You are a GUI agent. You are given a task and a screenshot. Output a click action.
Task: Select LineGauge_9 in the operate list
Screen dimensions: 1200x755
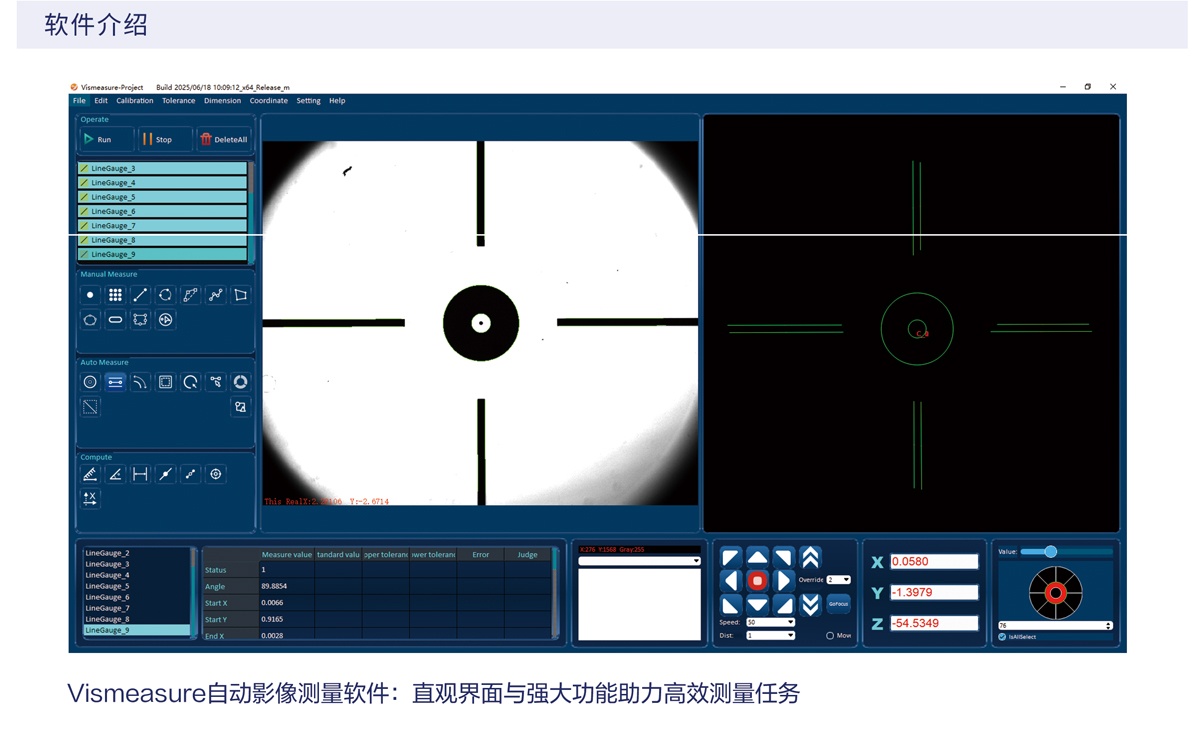(163, 254)
